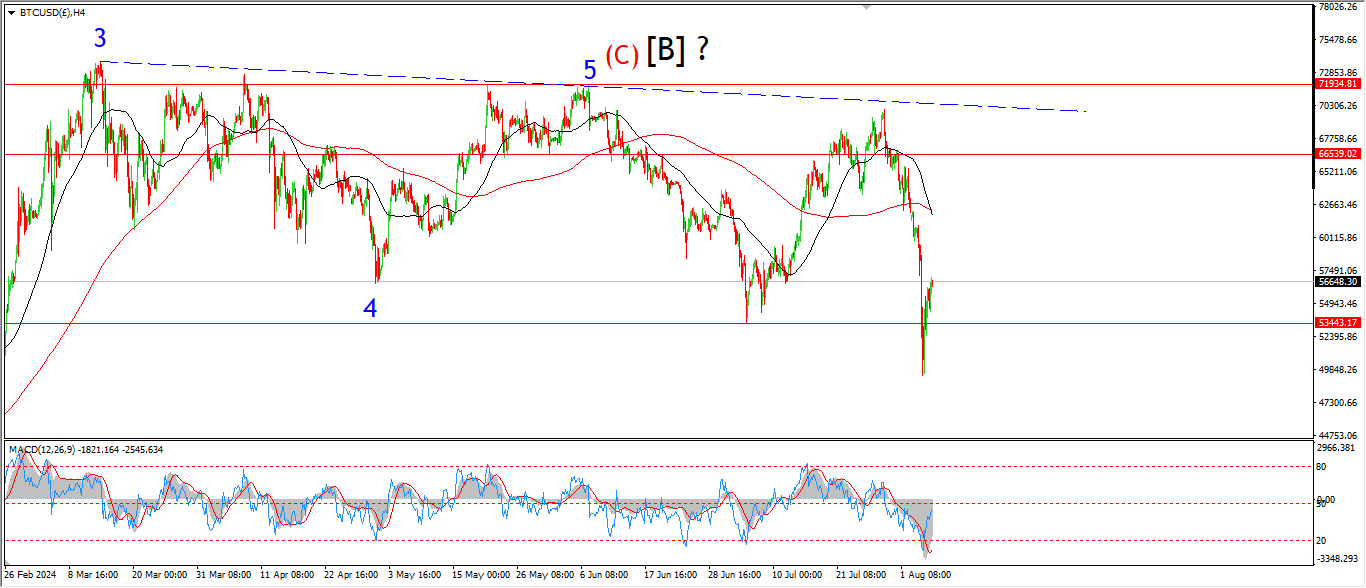Open the BTCUSD chart dropdown triangle
Screen dimensions: 1366x588
11,13
